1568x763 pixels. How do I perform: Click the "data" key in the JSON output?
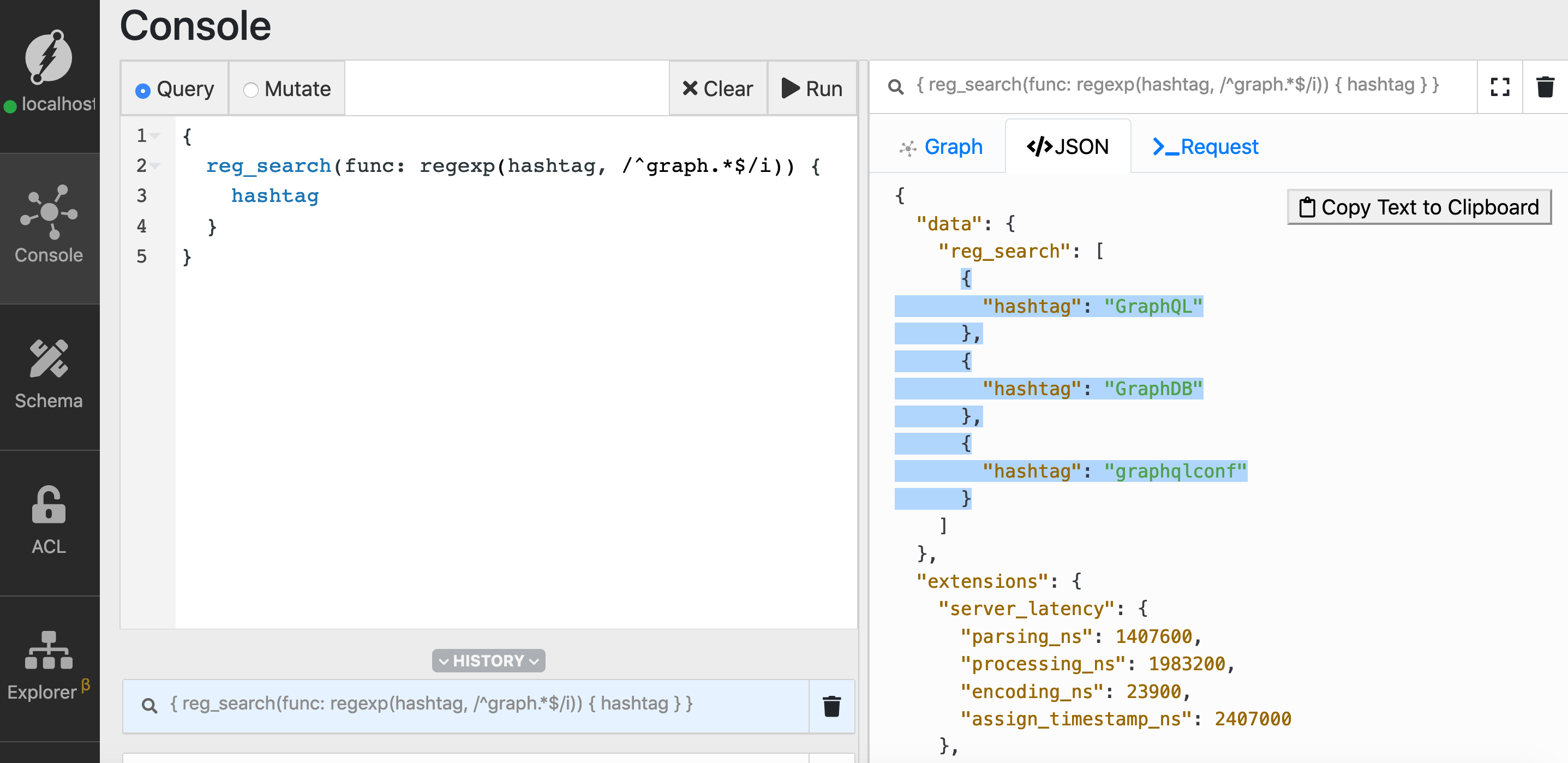[949, 223]
